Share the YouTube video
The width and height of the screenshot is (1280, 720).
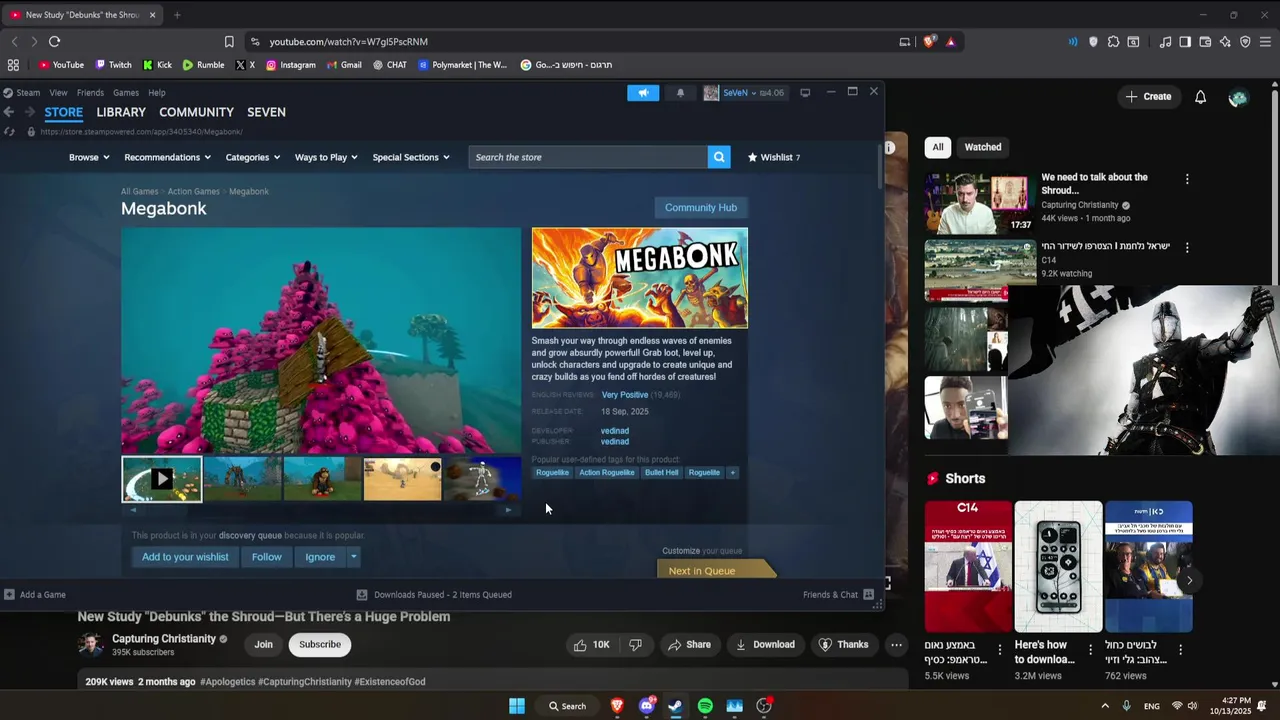689,645
